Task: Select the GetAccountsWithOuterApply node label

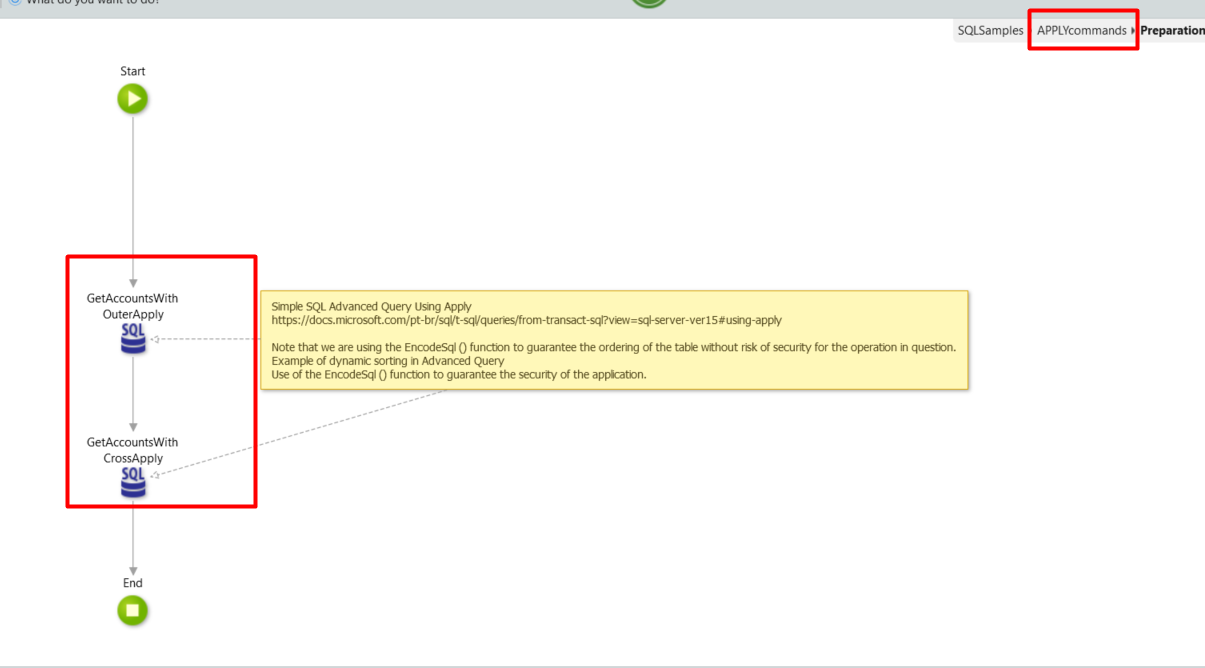Action: click(132, 306)
